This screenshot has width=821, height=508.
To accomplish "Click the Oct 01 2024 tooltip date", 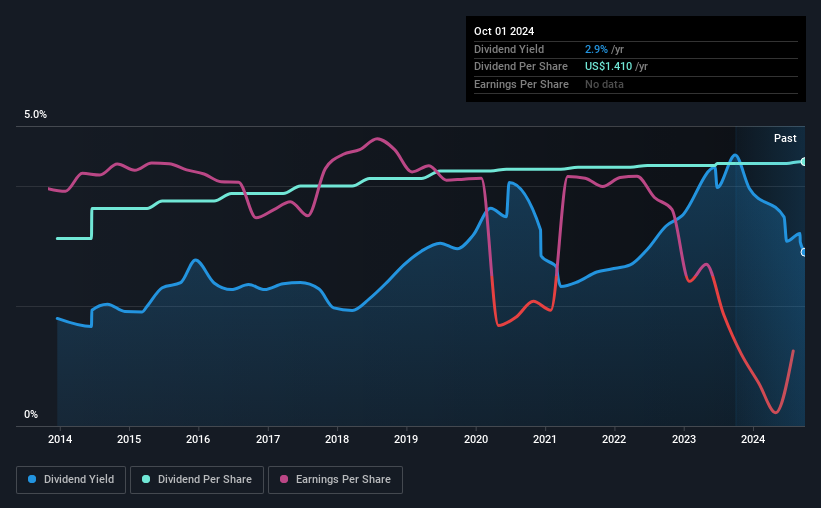I will 504,31.
